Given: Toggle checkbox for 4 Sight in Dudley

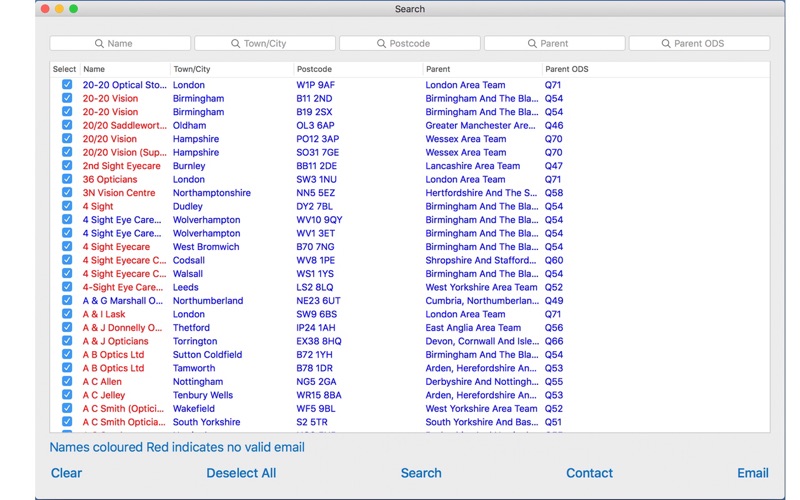Looking at the screenshot, I should (x=67, y=206).
